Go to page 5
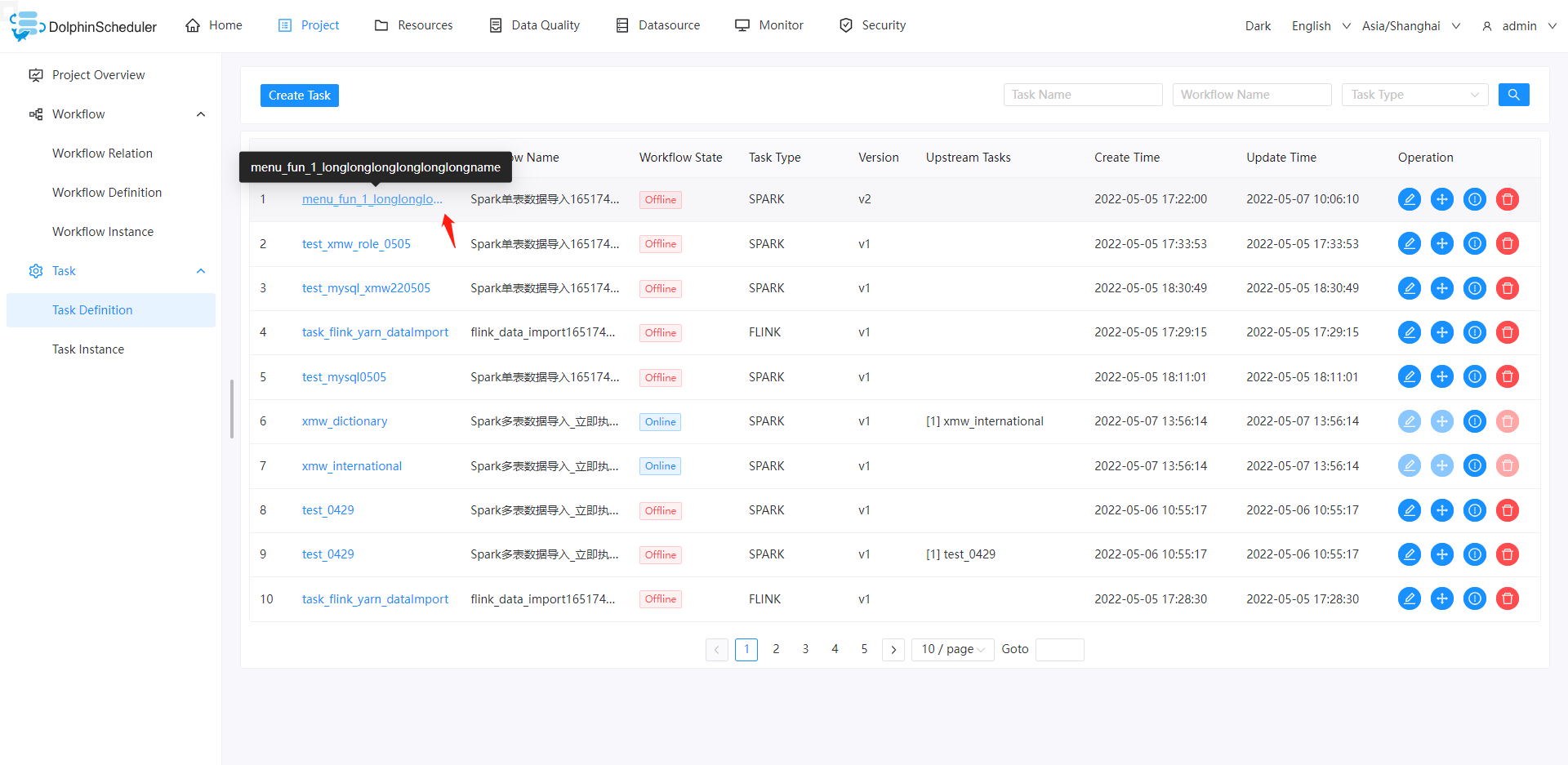 point(864,649)
